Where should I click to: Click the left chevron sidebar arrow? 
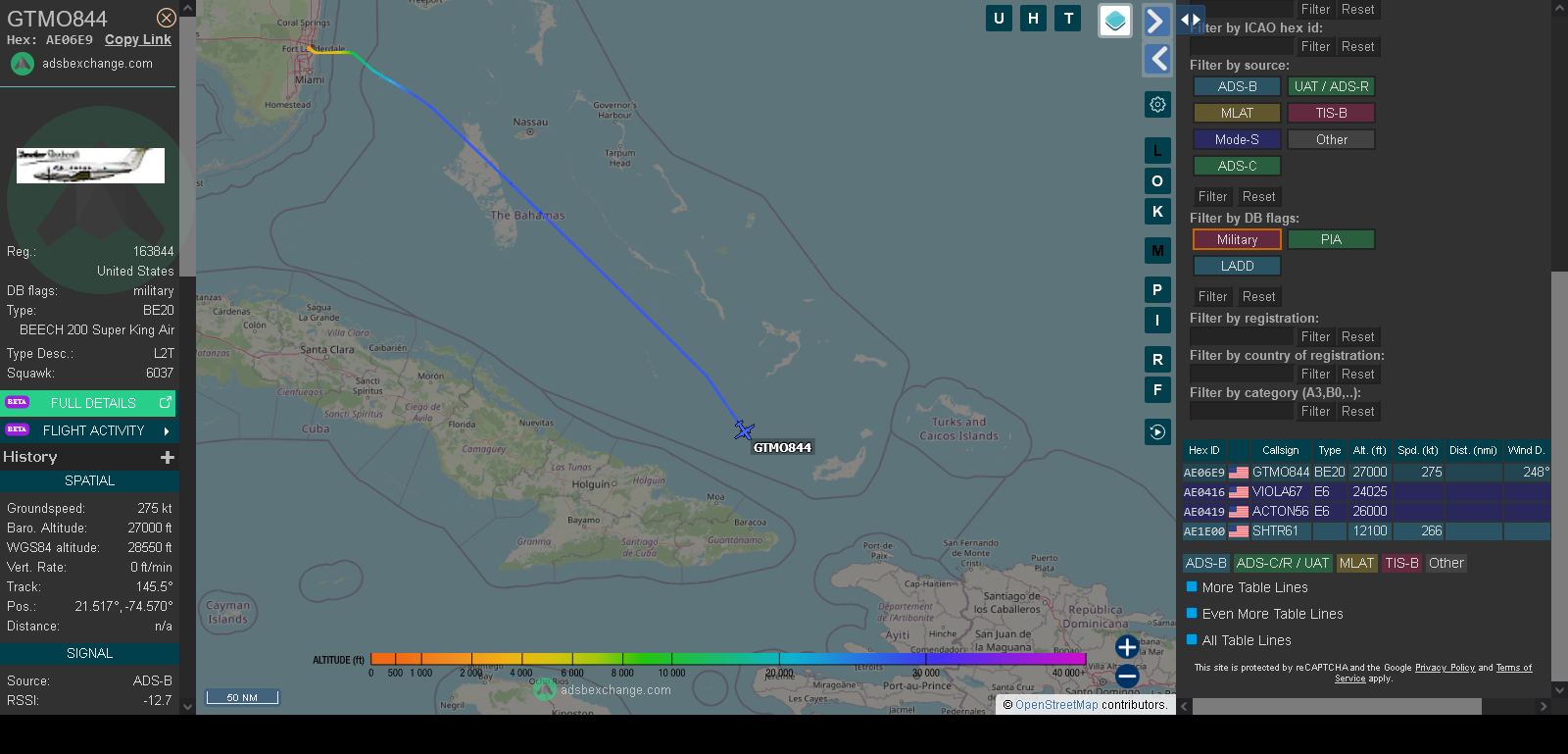pyautogui.click(x=1157, y=59)
